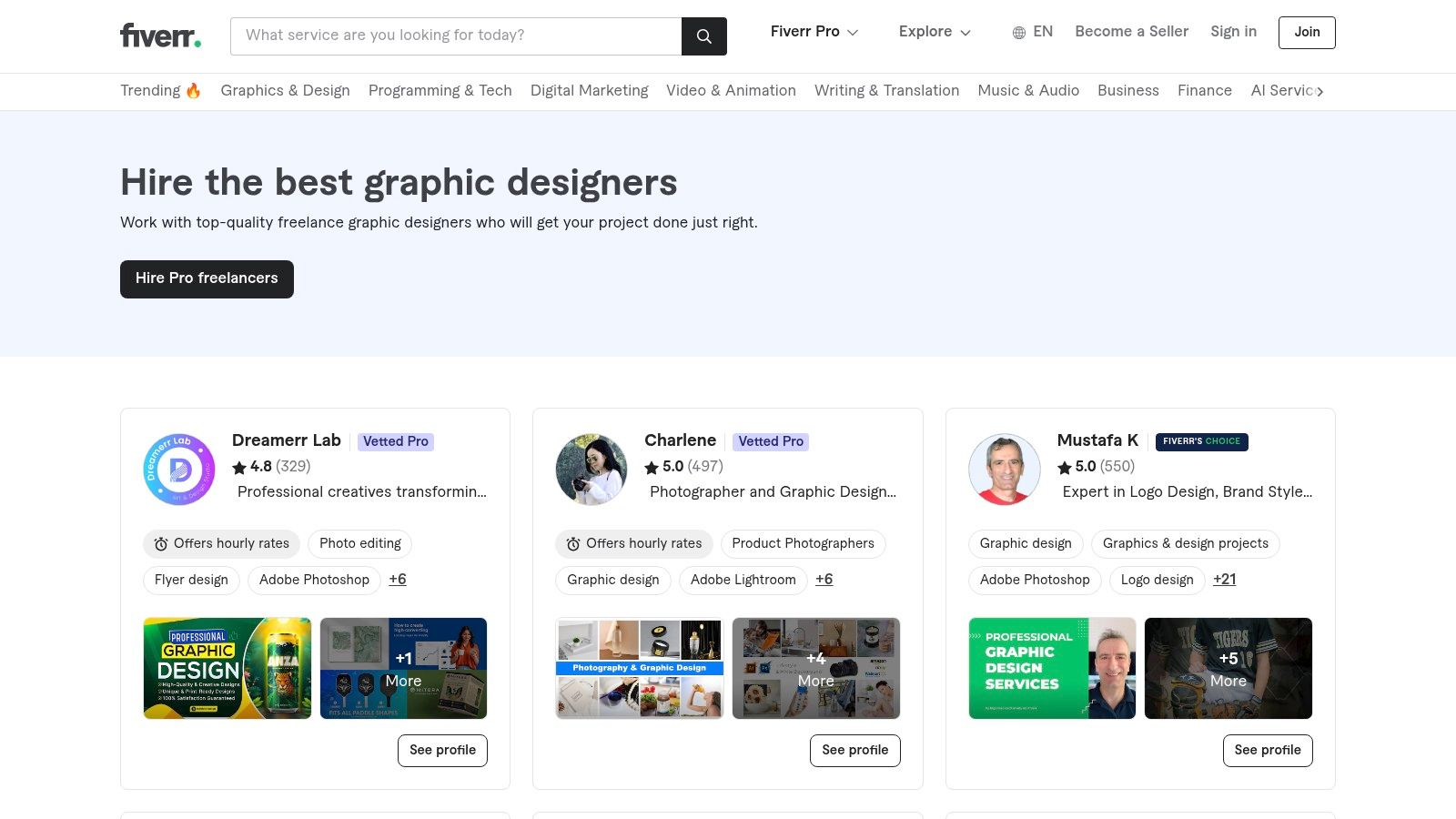Show Charlene's +6 more skills
This screenshot has height=819, width=1456.
[x=824, y=580]
